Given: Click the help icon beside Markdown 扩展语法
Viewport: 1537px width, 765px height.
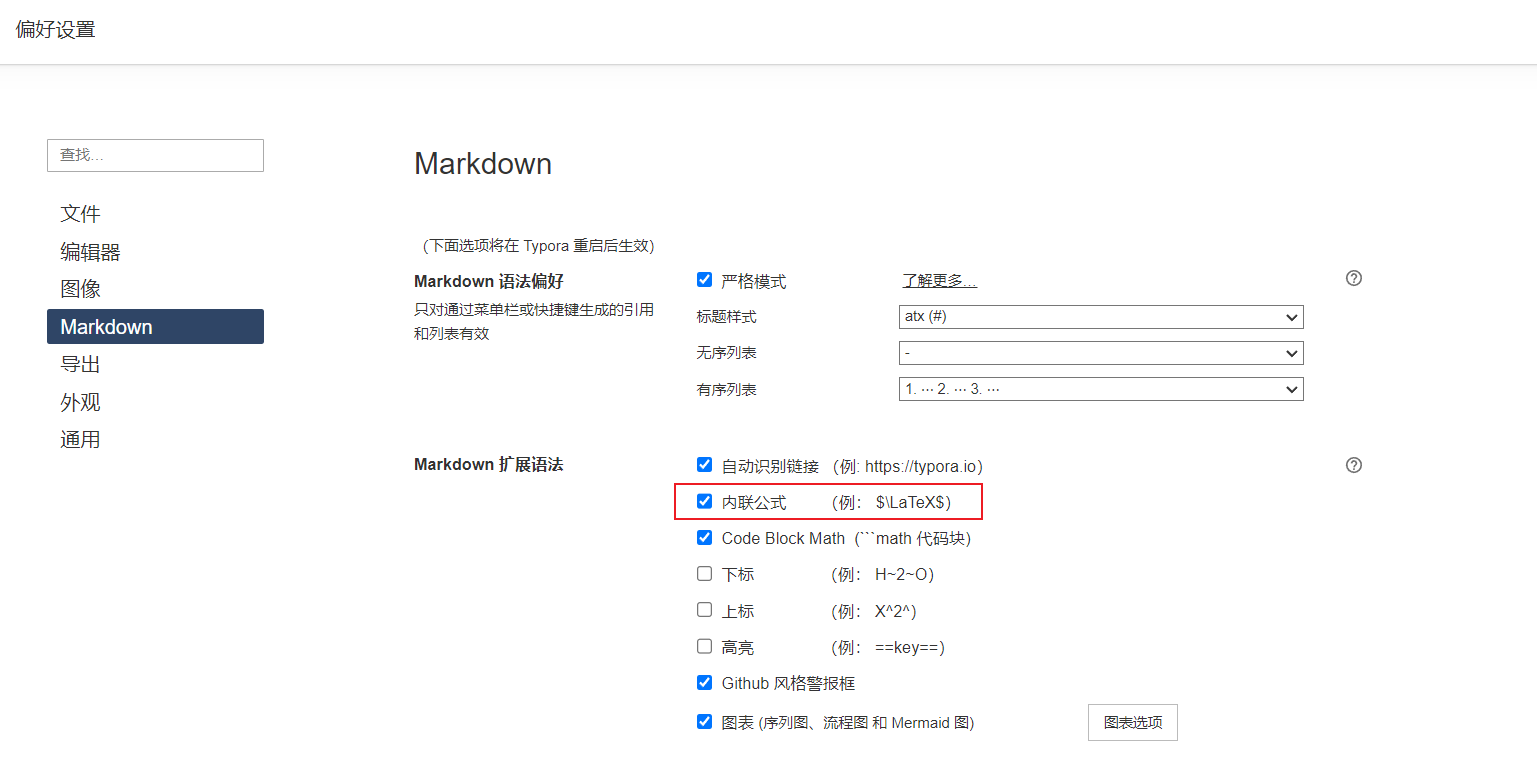Looking at the screenshot, I should click(1354, 465).
